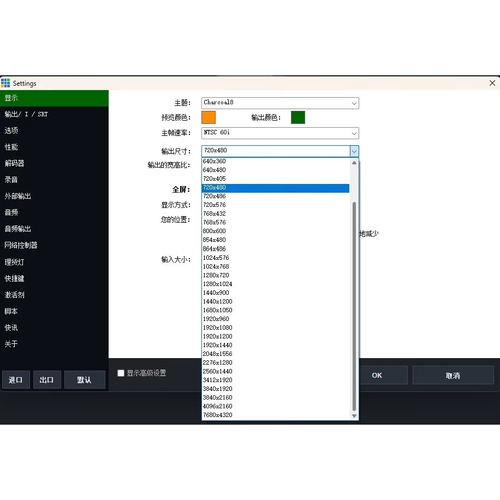Set output size to 3840x2160
Viewport: 500px width, 500px height.
coord(276,398)
